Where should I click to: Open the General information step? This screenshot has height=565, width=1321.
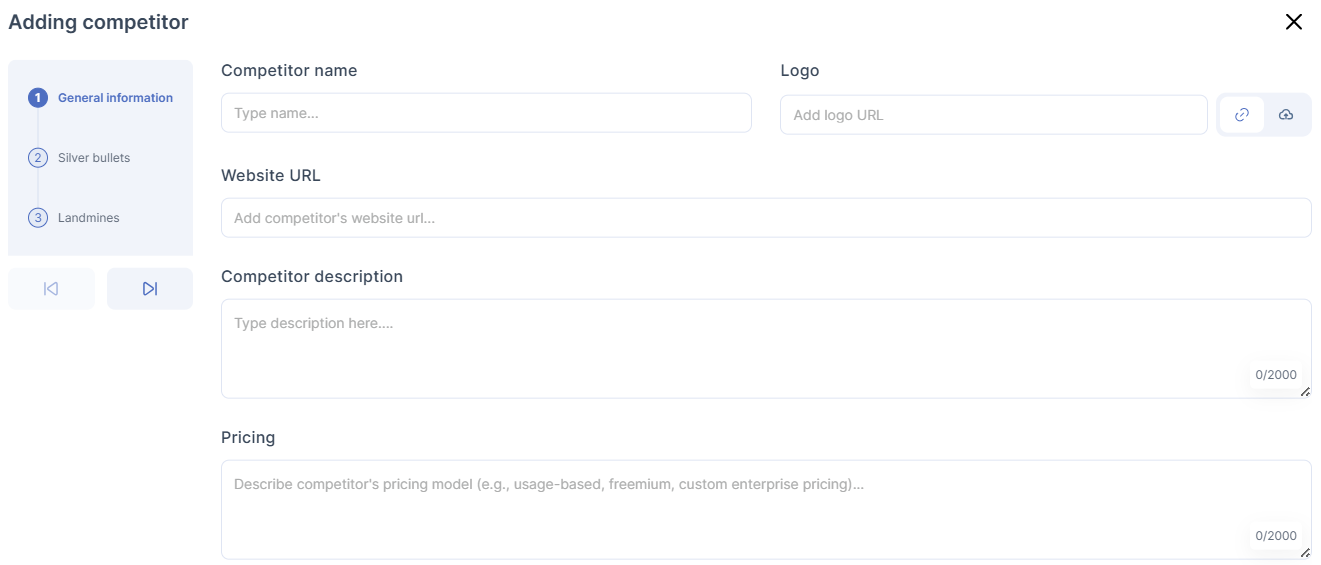115,98
